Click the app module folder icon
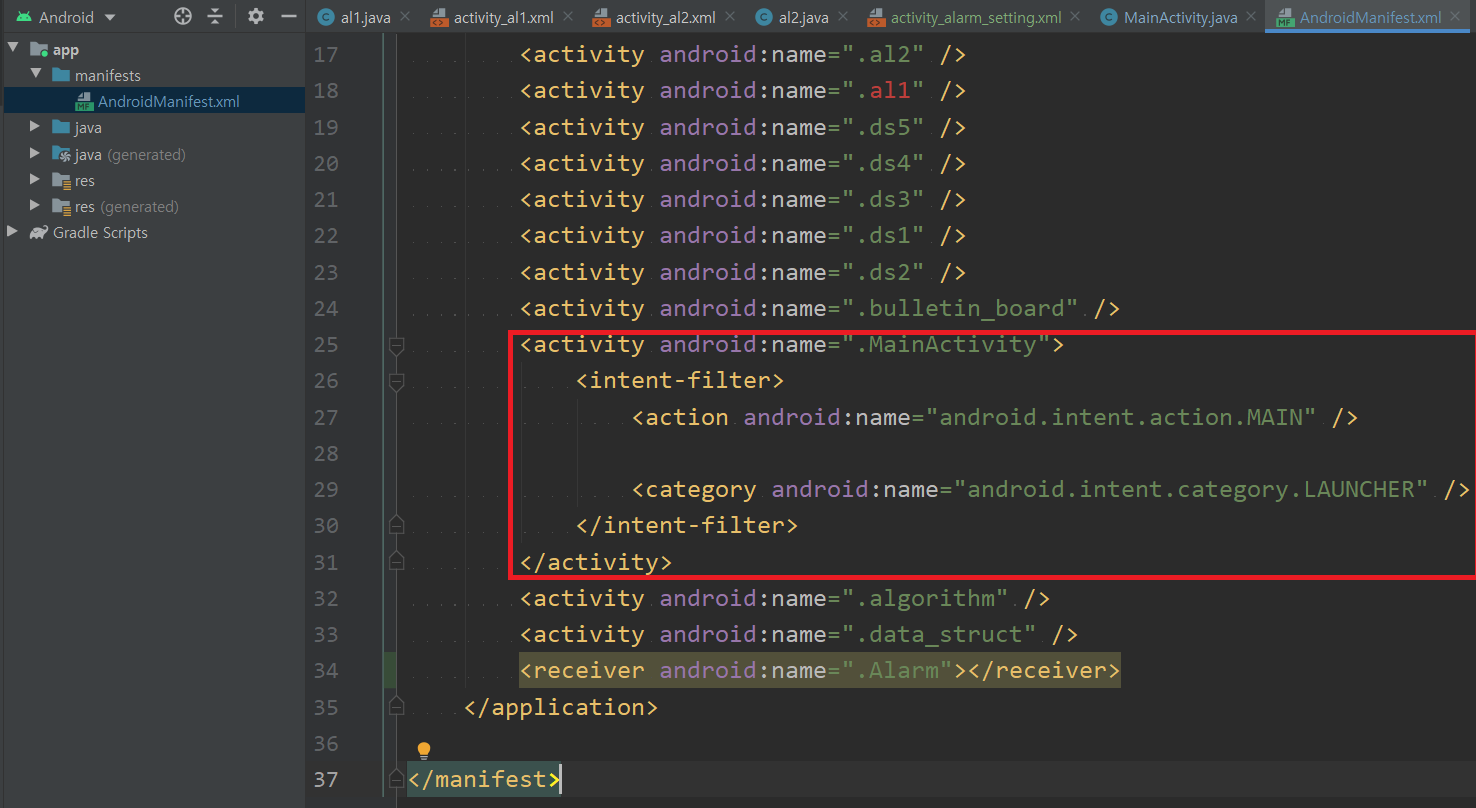Screen dimensions: 1476x808 (x=39, y=49)
